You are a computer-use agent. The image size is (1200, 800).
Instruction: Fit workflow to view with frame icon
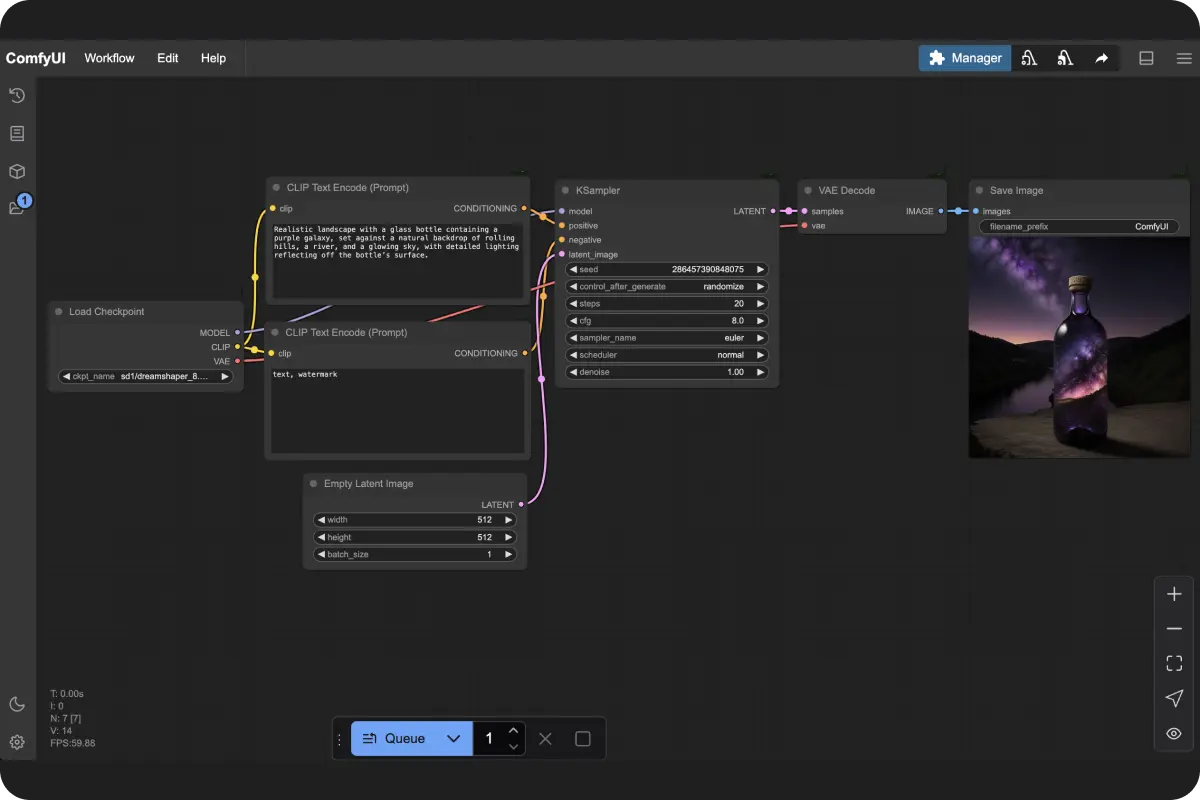(1174, 663)
